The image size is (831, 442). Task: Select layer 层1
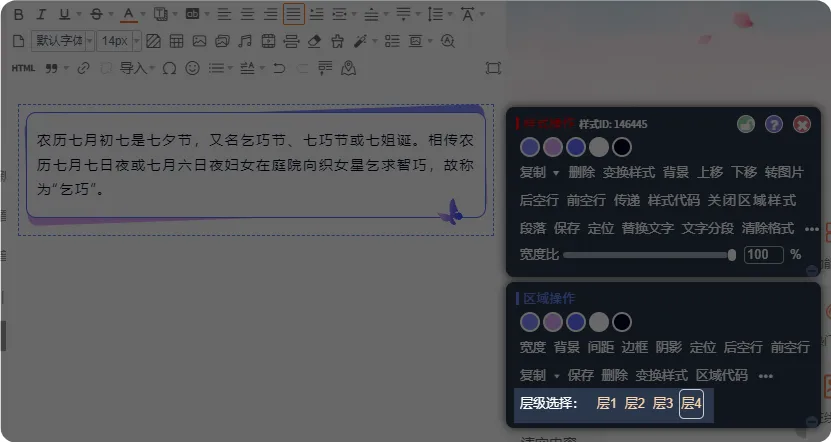(x=606, y=403)
